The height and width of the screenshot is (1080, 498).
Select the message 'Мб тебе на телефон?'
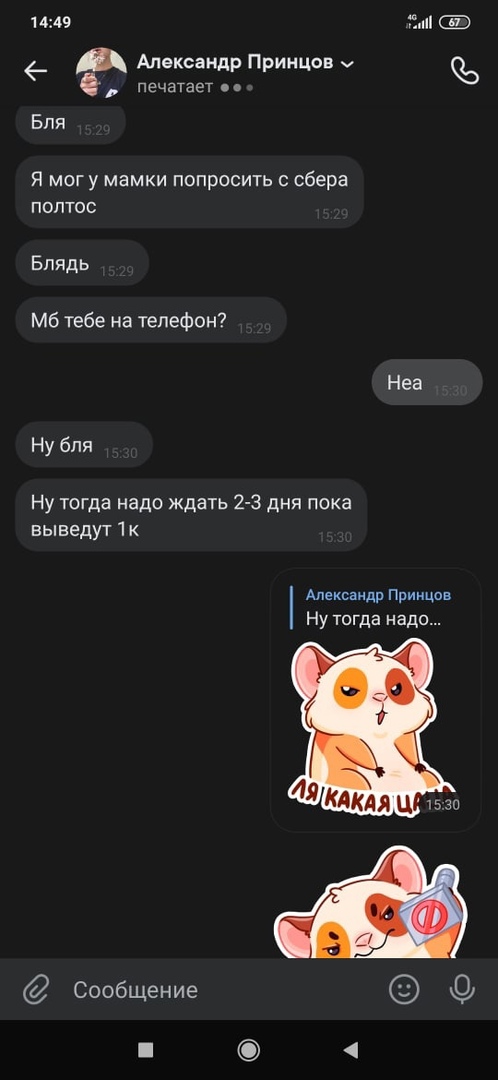pyautogui.click(x=151, y=320)
